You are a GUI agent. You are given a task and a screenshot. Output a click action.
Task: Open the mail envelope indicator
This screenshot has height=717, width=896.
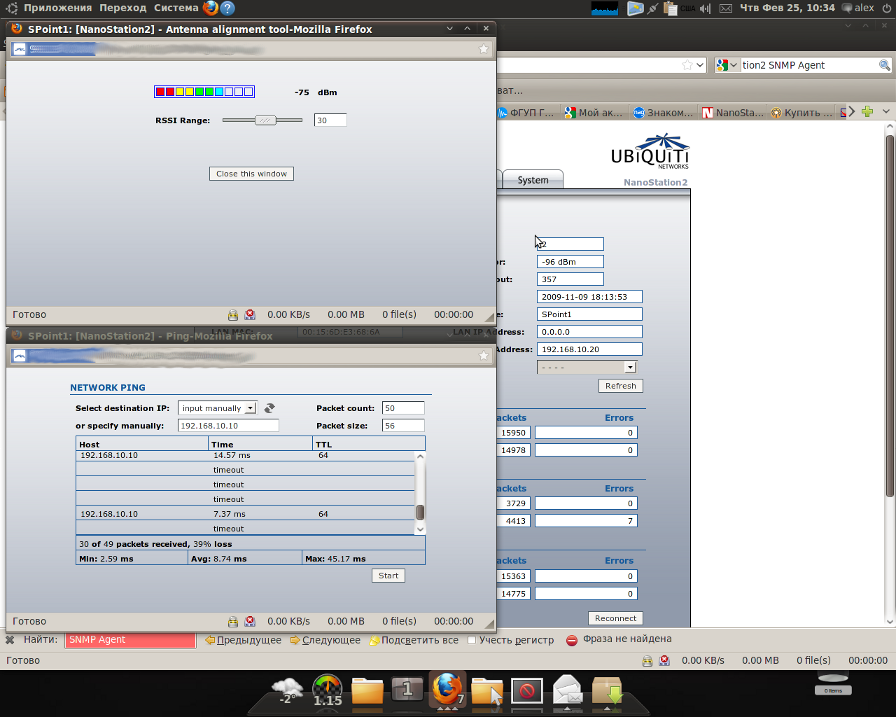[x=725, y=9]
